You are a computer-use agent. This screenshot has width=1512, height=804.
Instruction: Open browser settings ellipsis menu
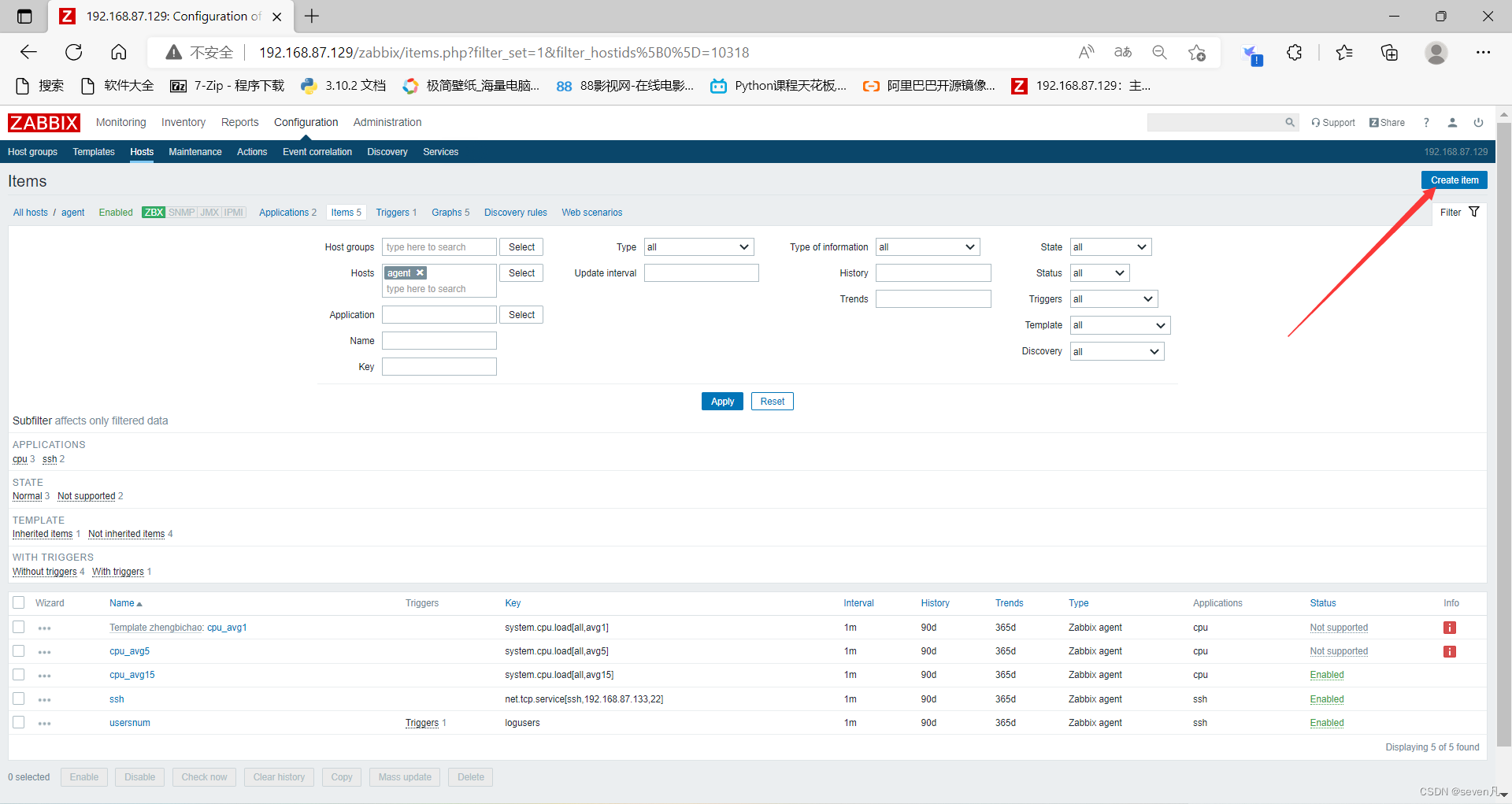1483,53
